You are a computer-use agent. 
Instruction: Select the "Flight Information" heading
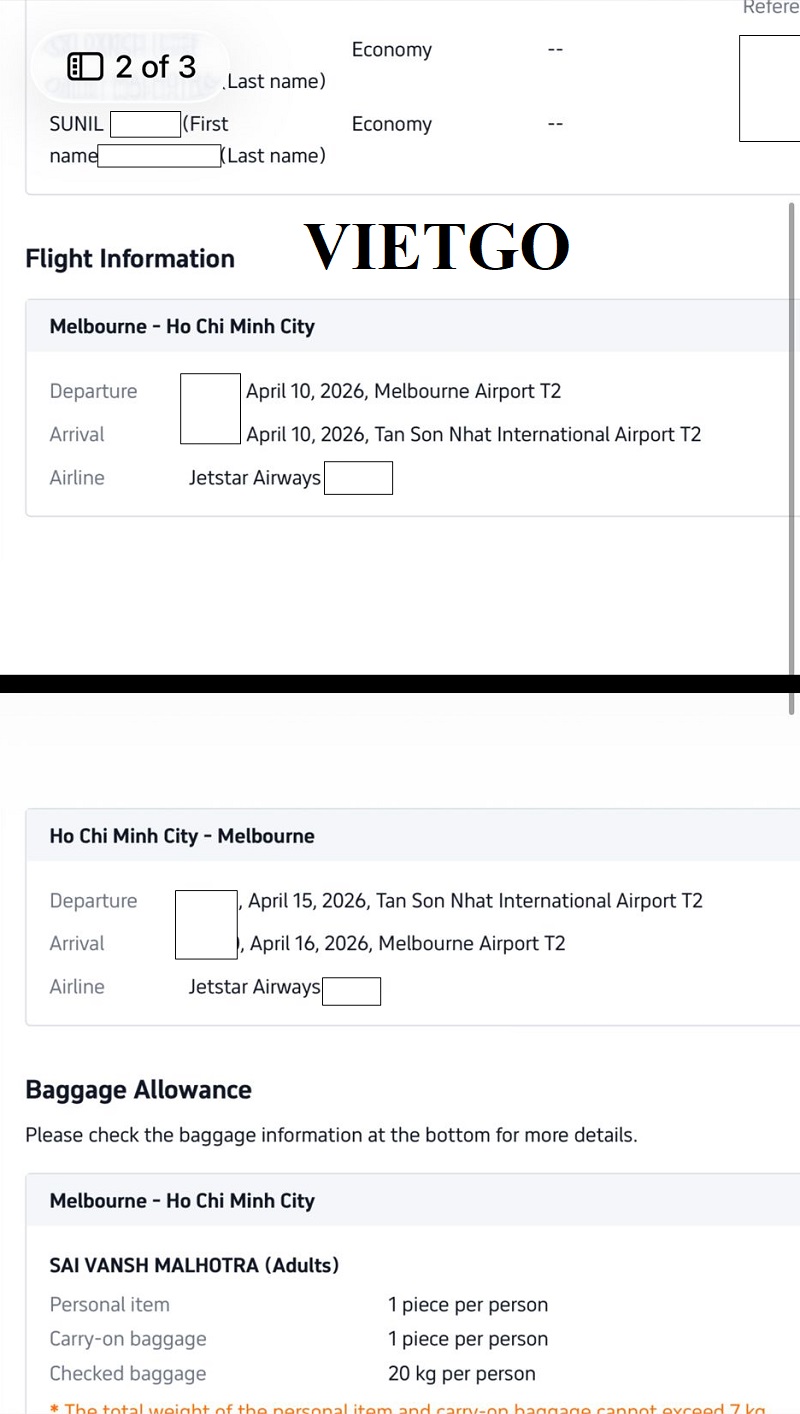(130, 259)
